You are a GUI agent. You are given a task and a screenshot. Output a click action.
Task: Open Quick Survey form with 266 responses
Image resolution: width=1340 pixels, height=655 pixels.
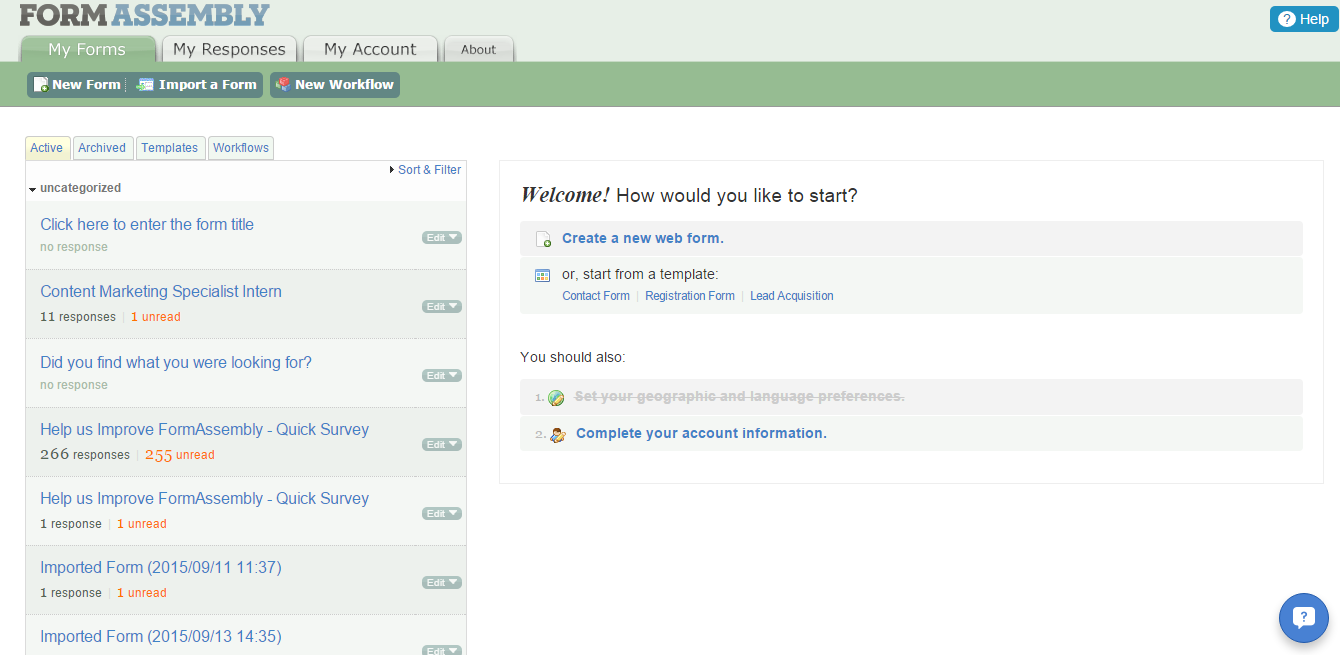click(x=205, y=429)
